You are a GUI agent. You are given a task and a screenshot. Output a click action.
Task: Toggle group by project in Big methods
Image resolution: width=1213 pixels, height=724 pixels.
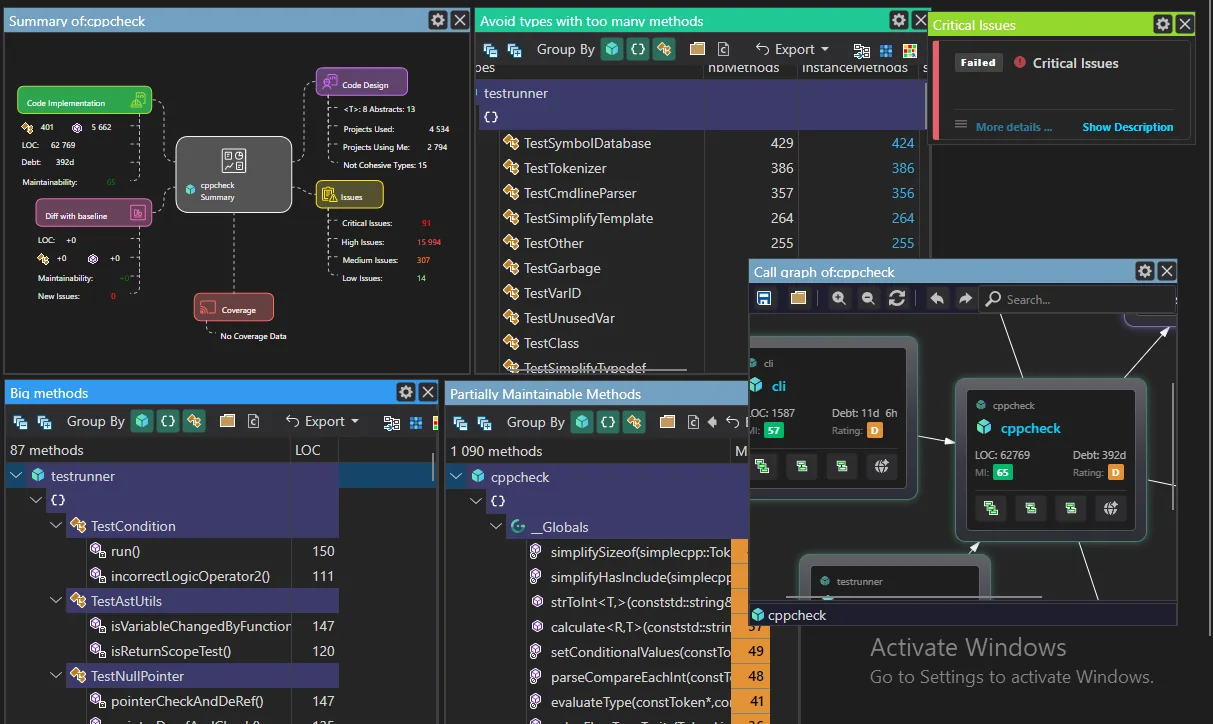click(x=143, y=422)
